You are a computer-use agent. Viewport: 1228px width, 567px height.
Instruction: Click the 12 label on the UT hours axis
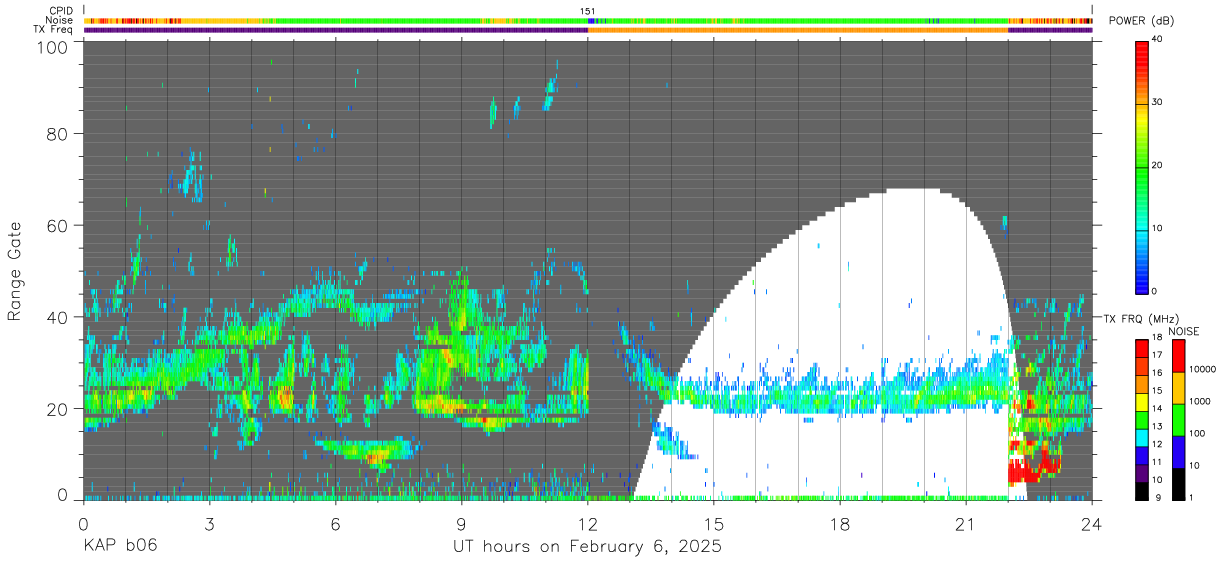[588, 523]
